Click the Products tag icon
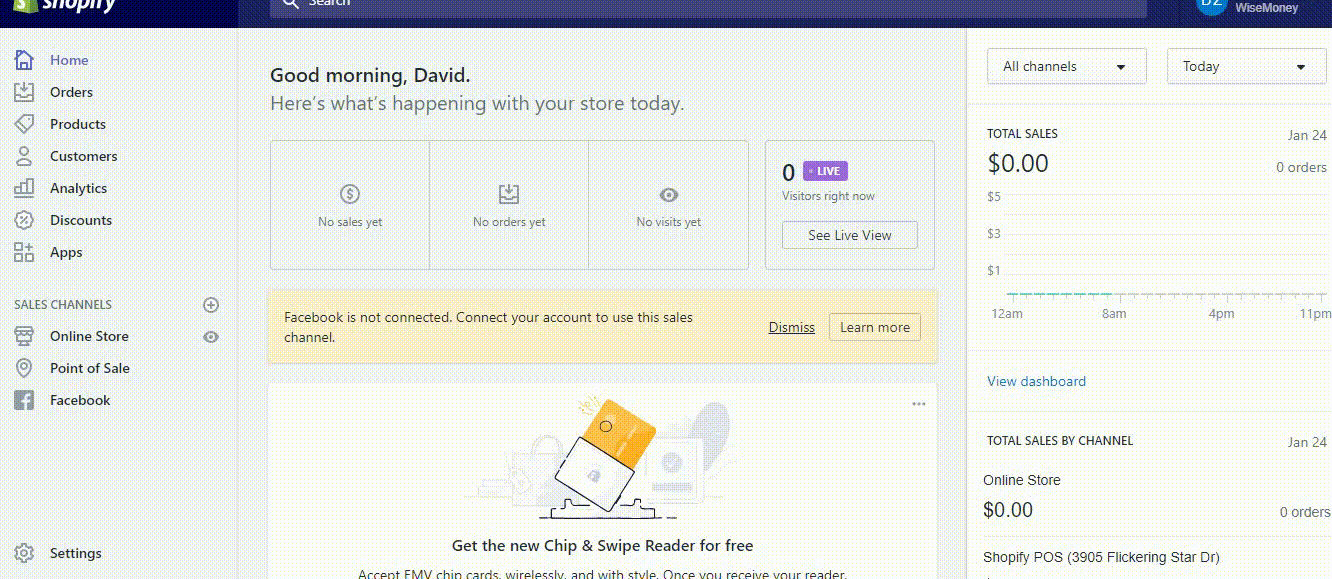 [x=24, y=124]
